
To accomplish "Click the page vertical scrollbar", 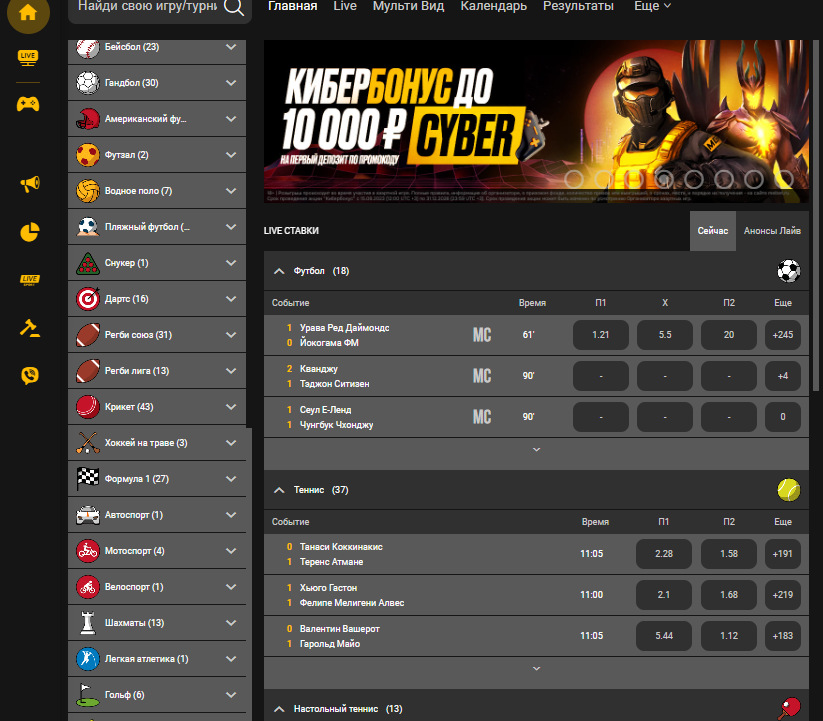I will (816, 215).
